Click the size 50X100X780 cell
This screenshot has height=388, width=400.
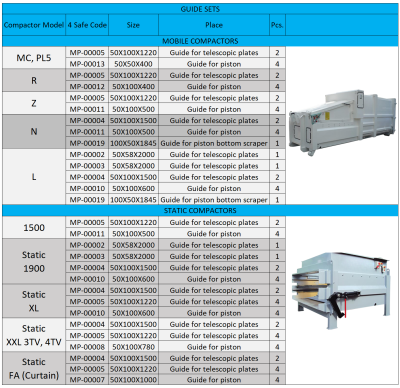[133, 347]
